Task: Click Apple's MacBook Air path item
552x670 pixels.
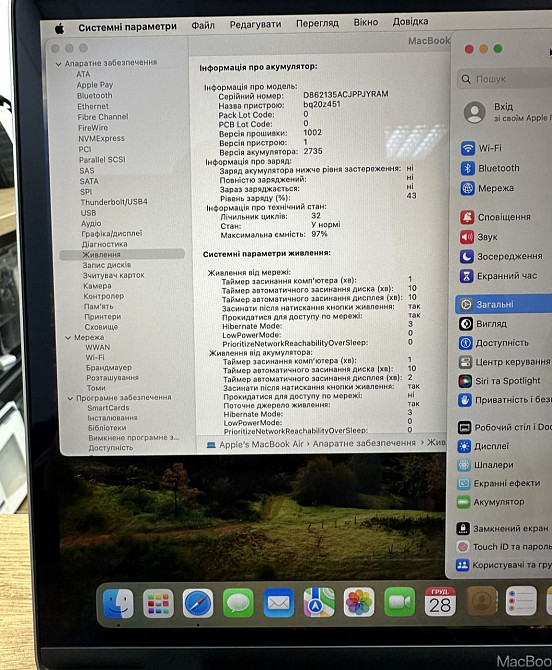Action: coord(255,444)
